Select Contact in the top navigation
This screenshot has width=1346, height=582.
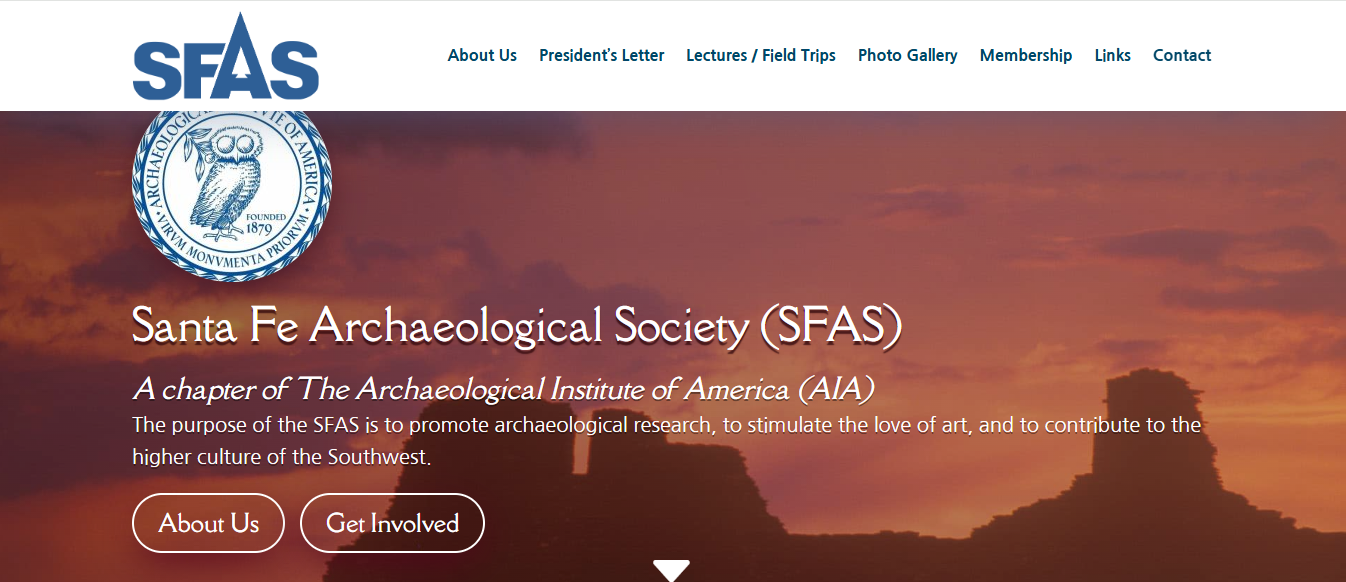[x=1181, y=55]
